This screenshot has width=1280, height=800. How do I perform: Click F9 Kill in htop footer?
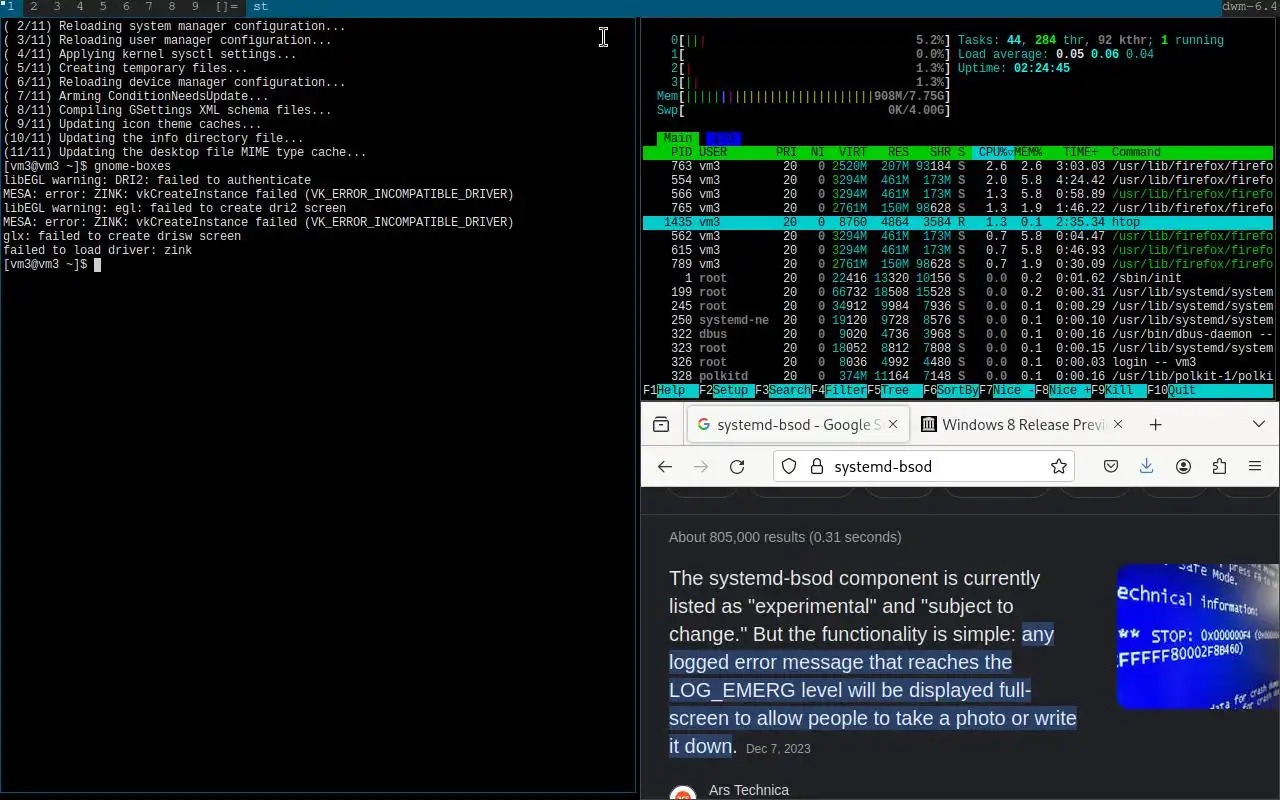tap(1119, 391)
